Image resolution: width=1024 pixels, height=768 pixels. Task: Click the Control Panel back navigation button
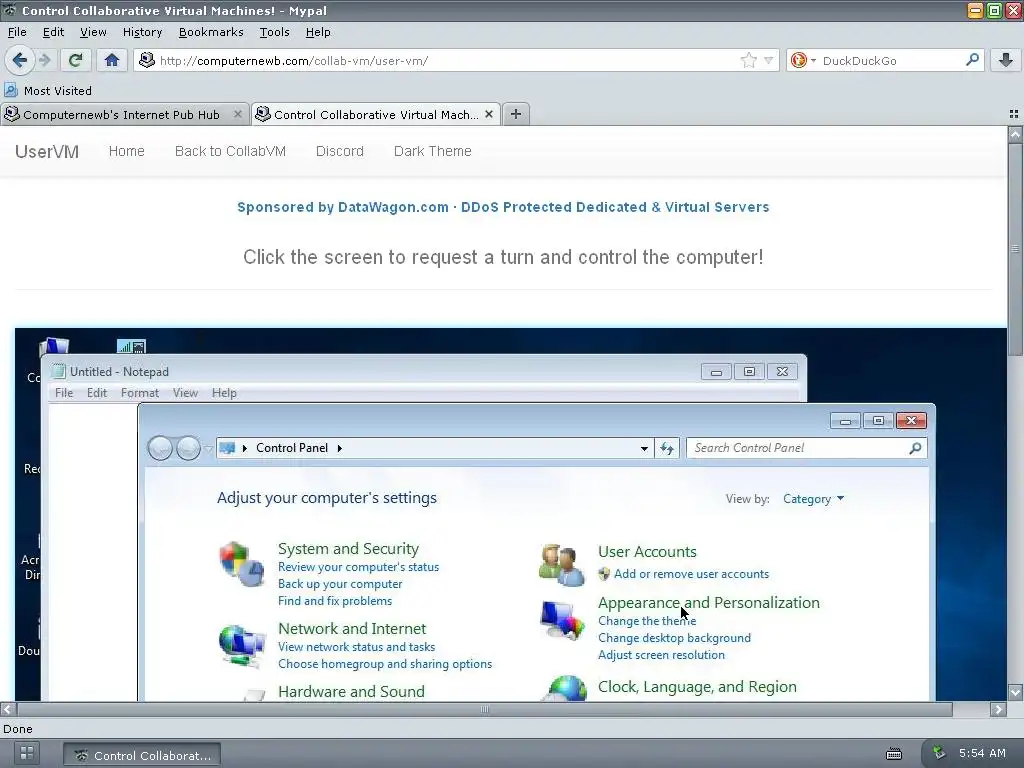click(160, 448)
